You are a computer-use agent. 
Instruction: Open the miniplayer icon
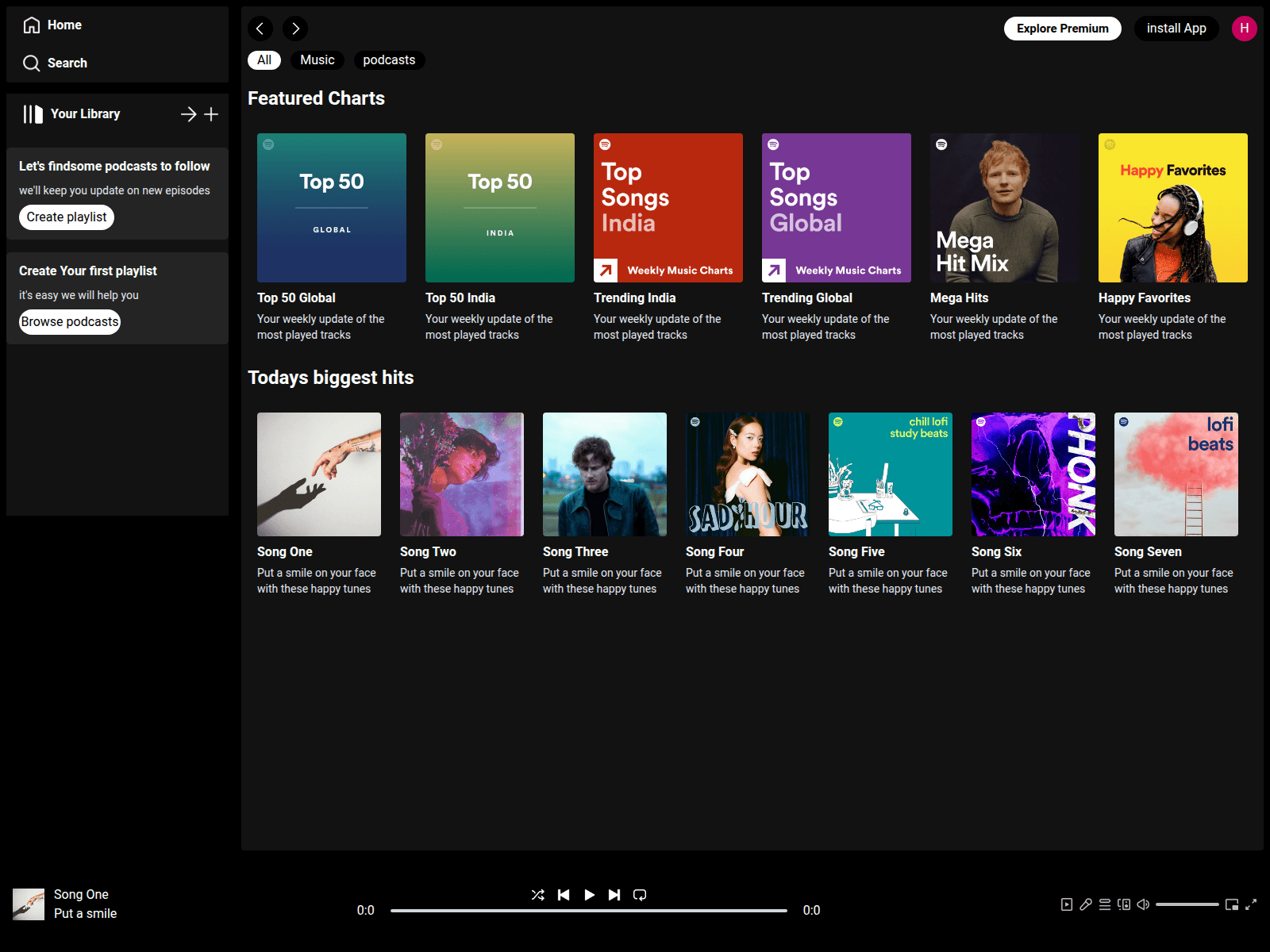tap(1232, 904)
